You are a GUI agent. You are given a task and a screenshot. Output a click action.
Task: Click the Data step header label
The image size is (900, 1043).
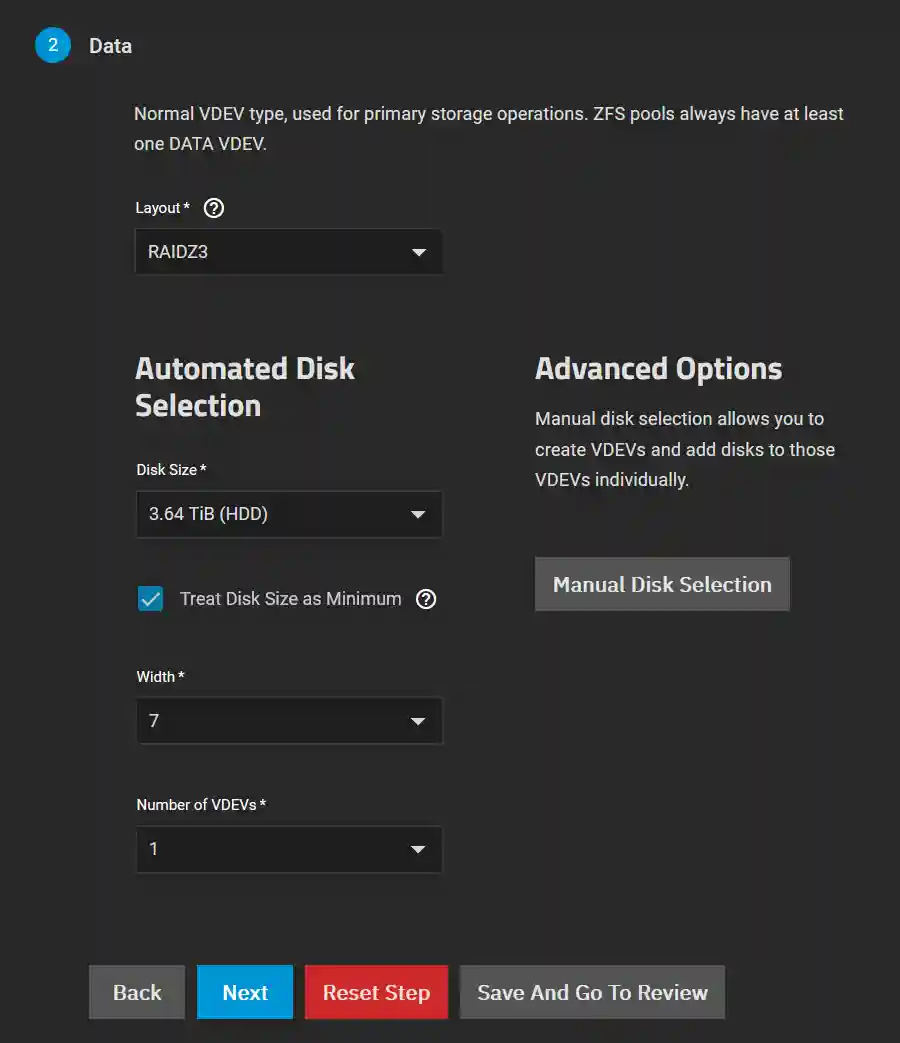pyautogui.click(x=110, y=45)
